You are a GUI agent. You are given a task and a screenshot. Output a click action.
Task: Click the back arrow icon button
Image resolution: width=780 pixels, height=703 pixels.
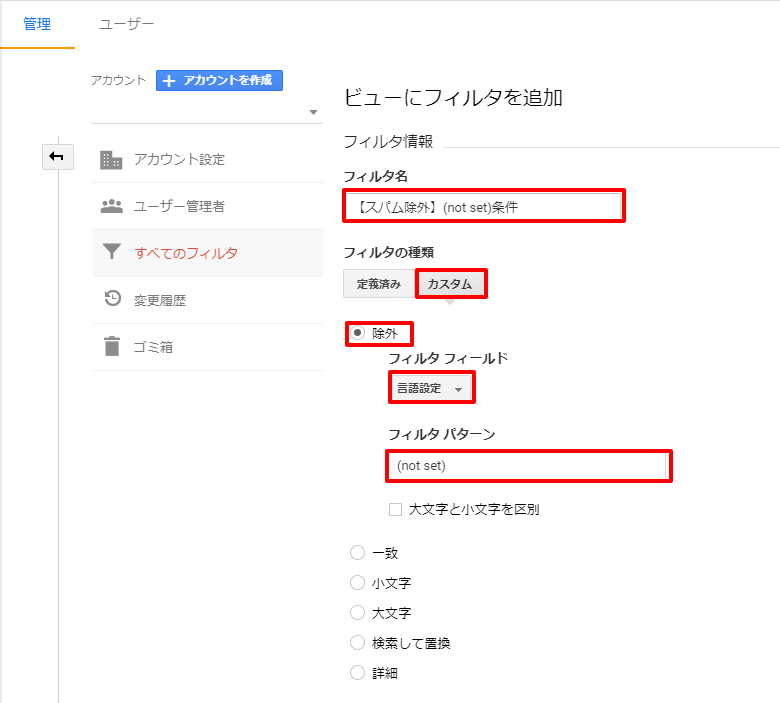pyautogui.click(x=57, y=156)
